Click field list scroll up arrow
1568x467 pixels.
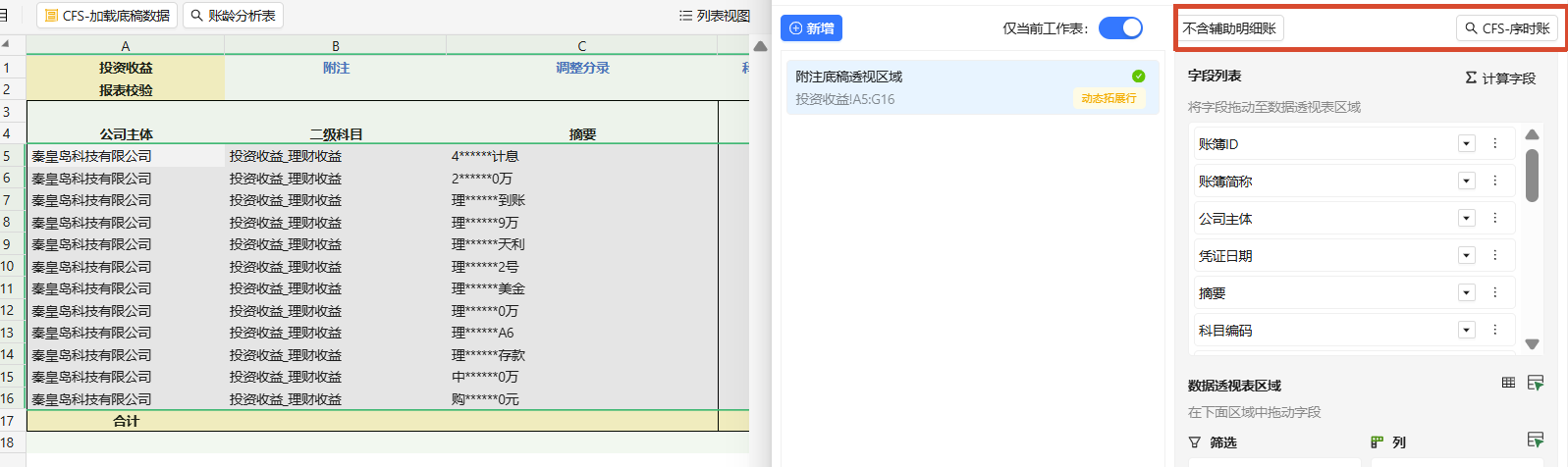(x=1532, y=134)
